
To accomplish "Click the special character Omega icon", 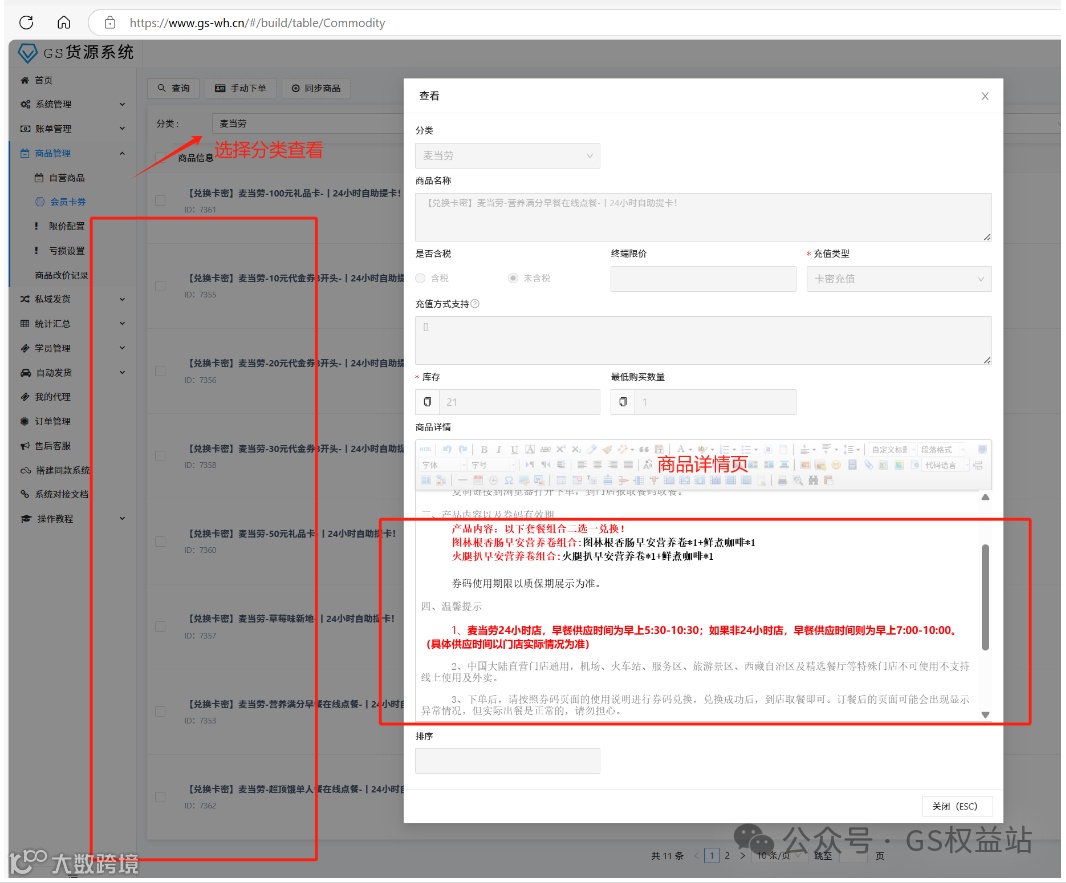I will pyautogui.click(x=509, y=481).
